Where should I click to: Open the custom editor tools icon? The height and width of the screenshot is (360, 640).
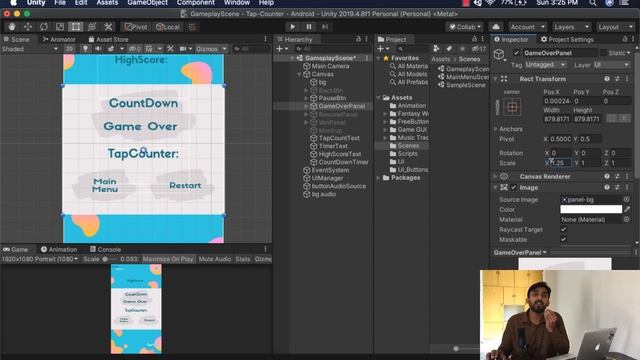[108, 27]
